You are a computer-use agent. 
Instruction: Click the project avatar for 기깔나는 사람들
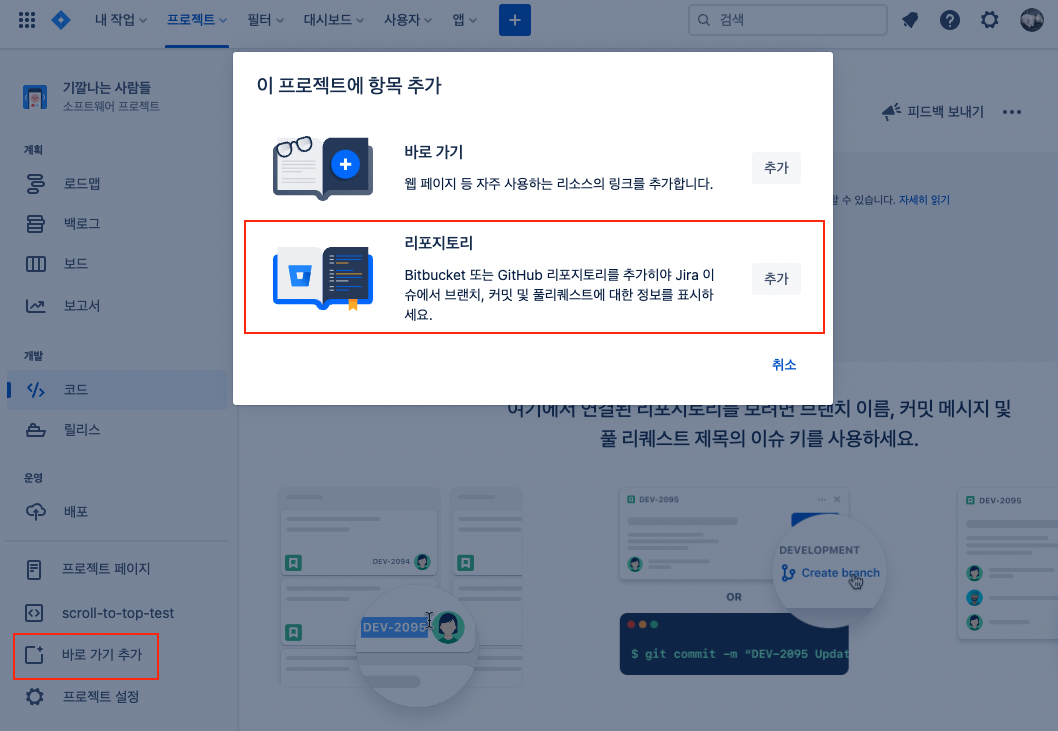[x=35, y=97]
